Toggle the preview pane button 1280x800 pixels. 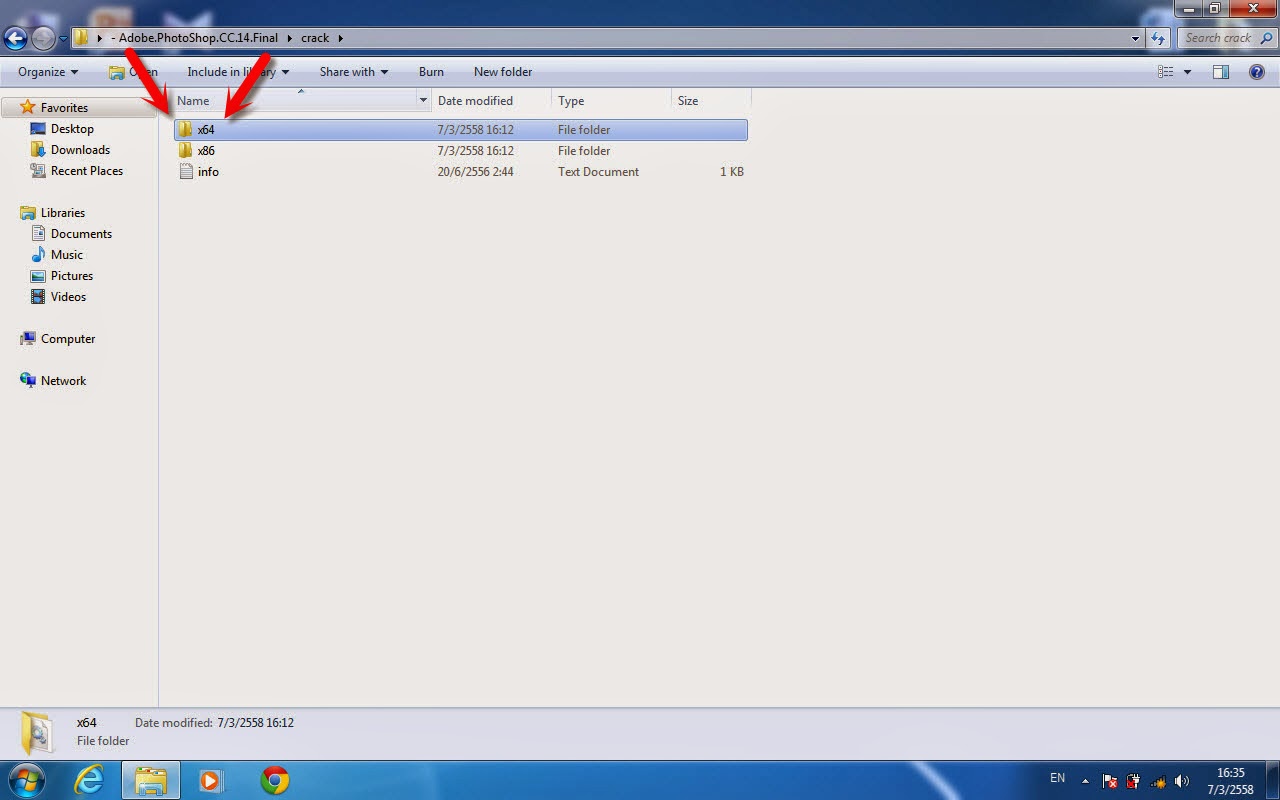coord(1220,72)
